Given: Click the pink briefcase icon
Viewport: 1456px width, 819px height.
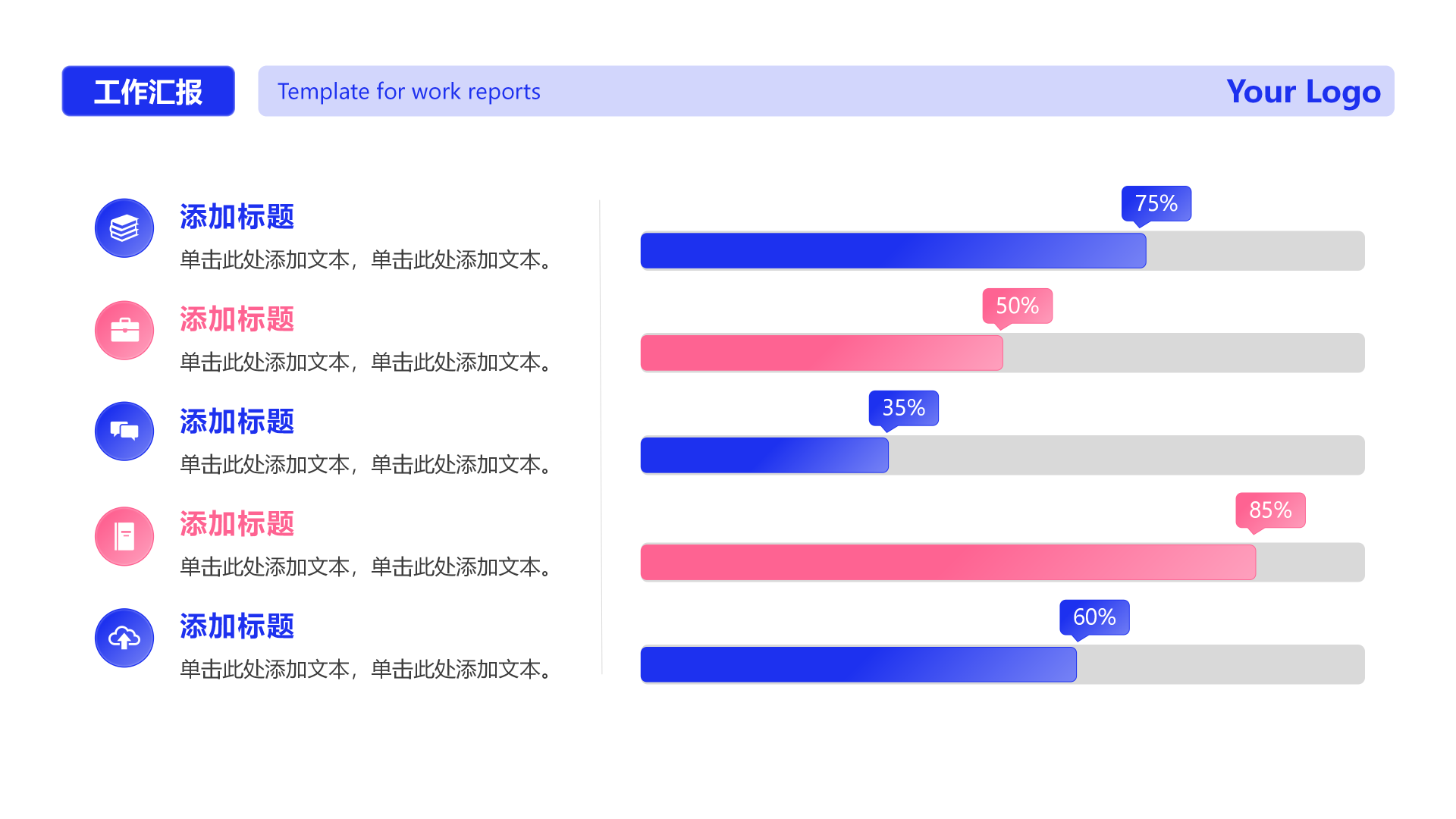Looking at the screenshot, I should tap(124, 331).
